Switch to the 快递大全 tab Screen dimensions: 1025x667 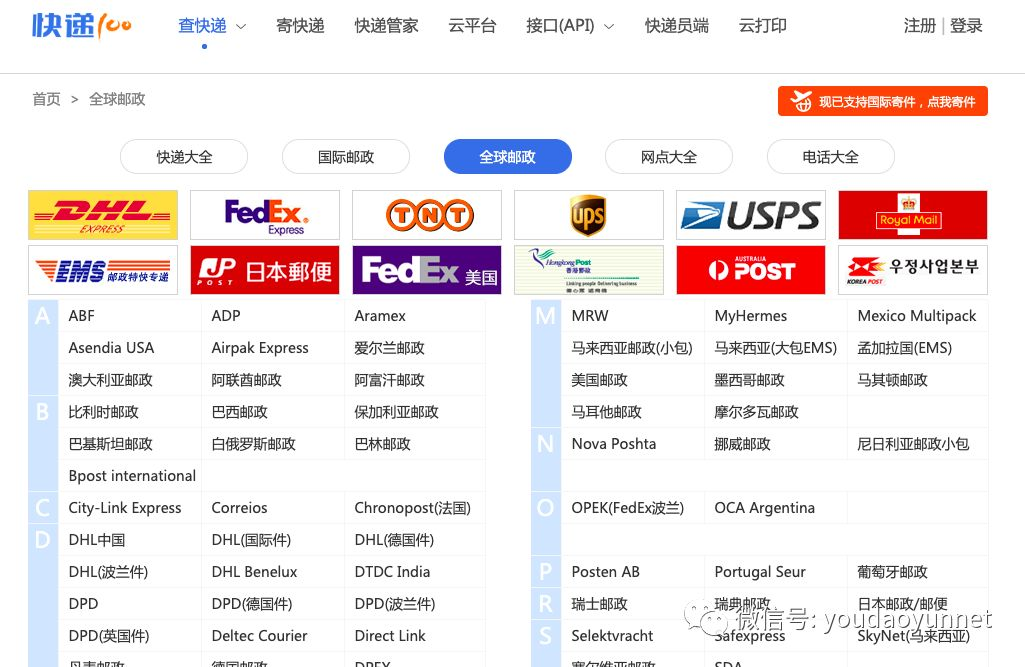[184, 157]
